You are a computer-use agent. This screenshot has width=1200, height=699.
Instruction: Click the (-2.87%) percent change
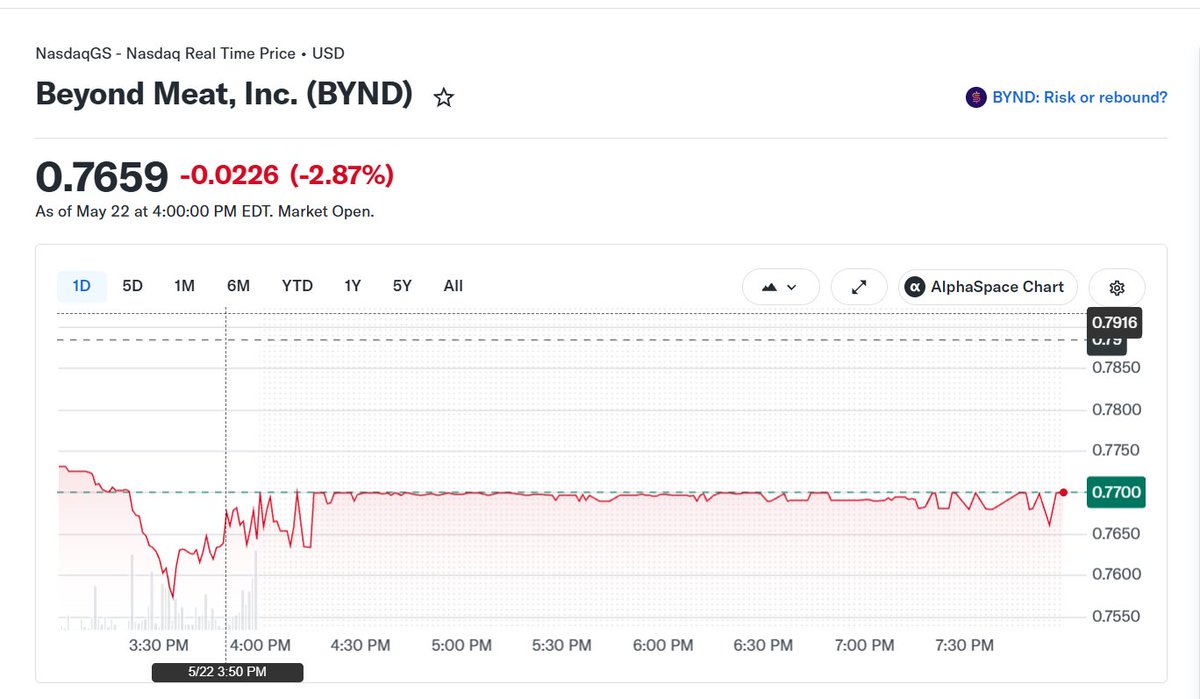tap(342, 176)
